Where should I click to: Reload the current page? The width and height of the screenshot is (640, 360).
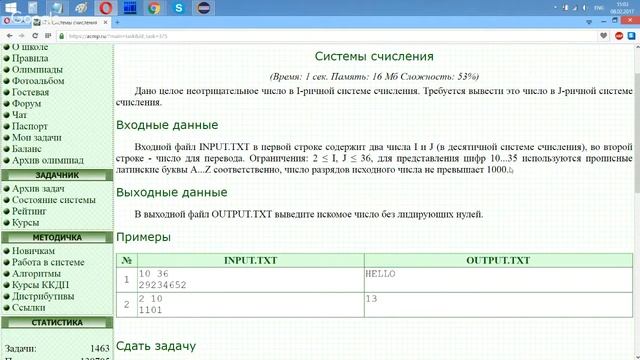tap(35, 36)
